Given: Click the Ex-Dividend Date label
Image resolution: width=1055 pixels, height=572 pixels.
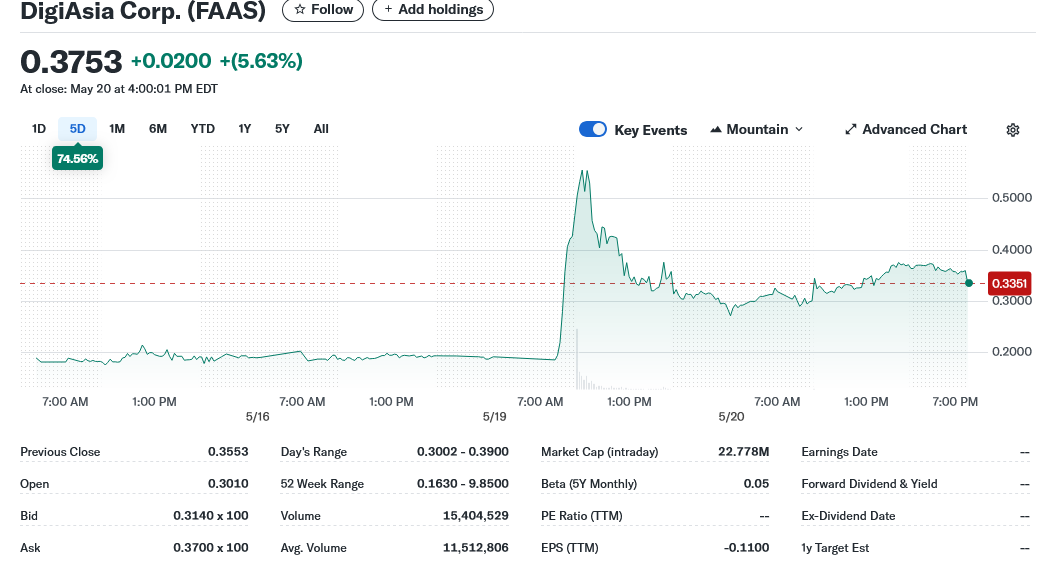Looking at the screenshot, I should point(848,516).
